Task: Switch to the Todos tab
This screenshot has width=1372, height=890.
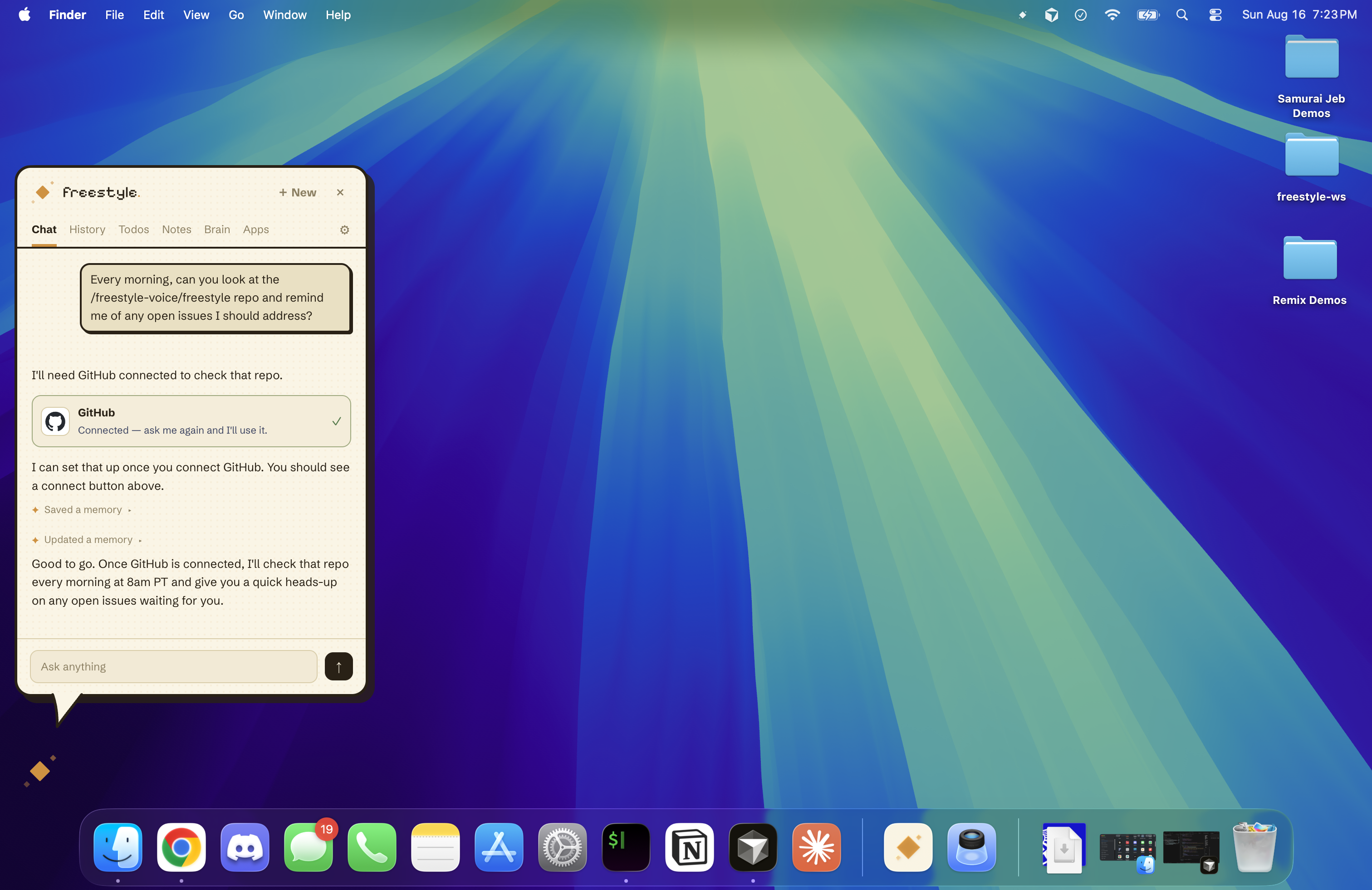Action: pyautogui.click(x=134, y=230)
